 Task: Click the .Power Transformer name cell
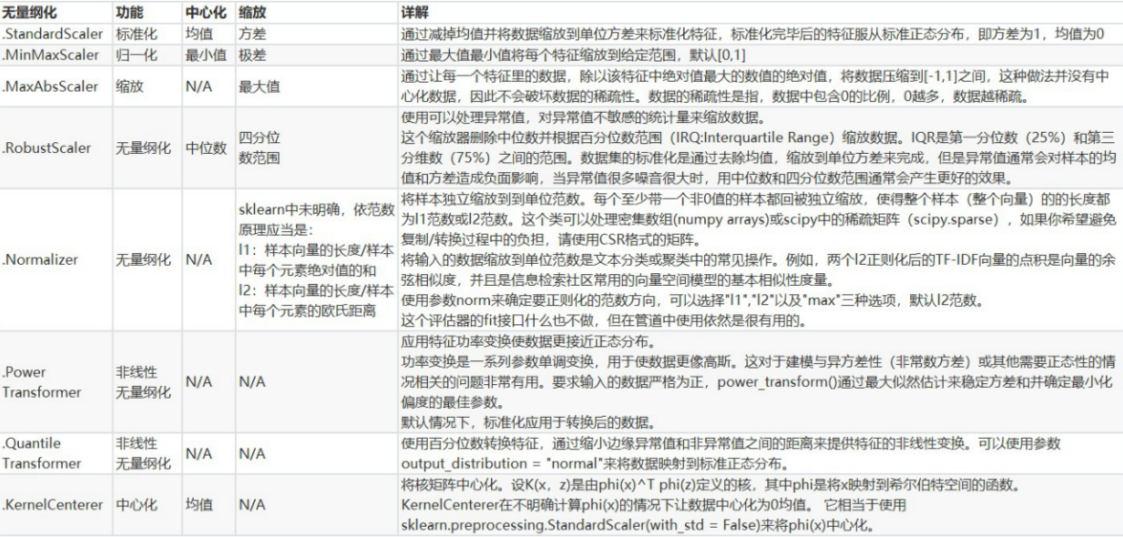42,382
